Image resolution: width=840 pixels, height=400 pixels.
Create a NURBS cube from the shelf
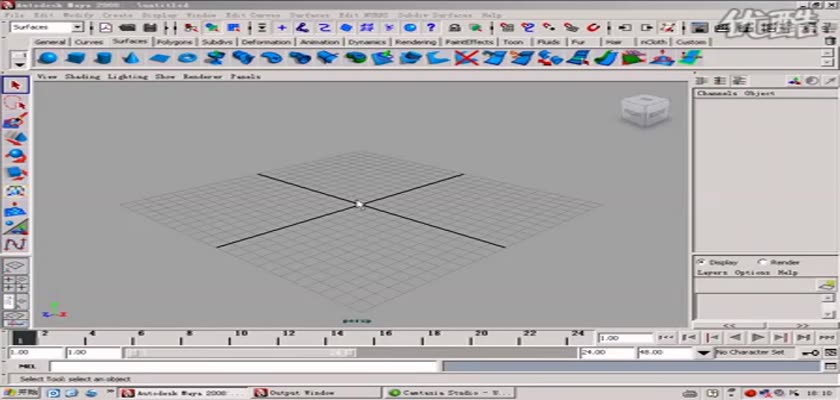[76, 57]
